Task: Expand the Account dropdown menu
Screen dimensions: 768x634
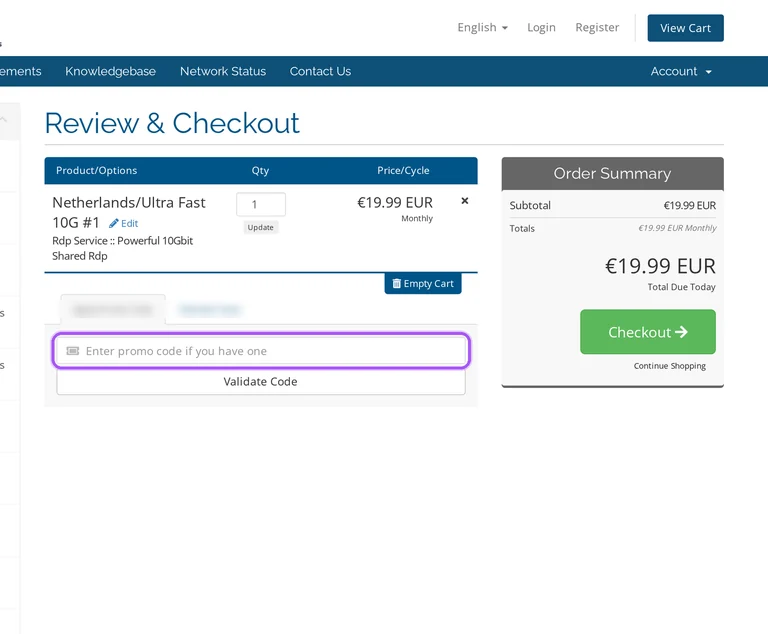Action: [681, 72]
